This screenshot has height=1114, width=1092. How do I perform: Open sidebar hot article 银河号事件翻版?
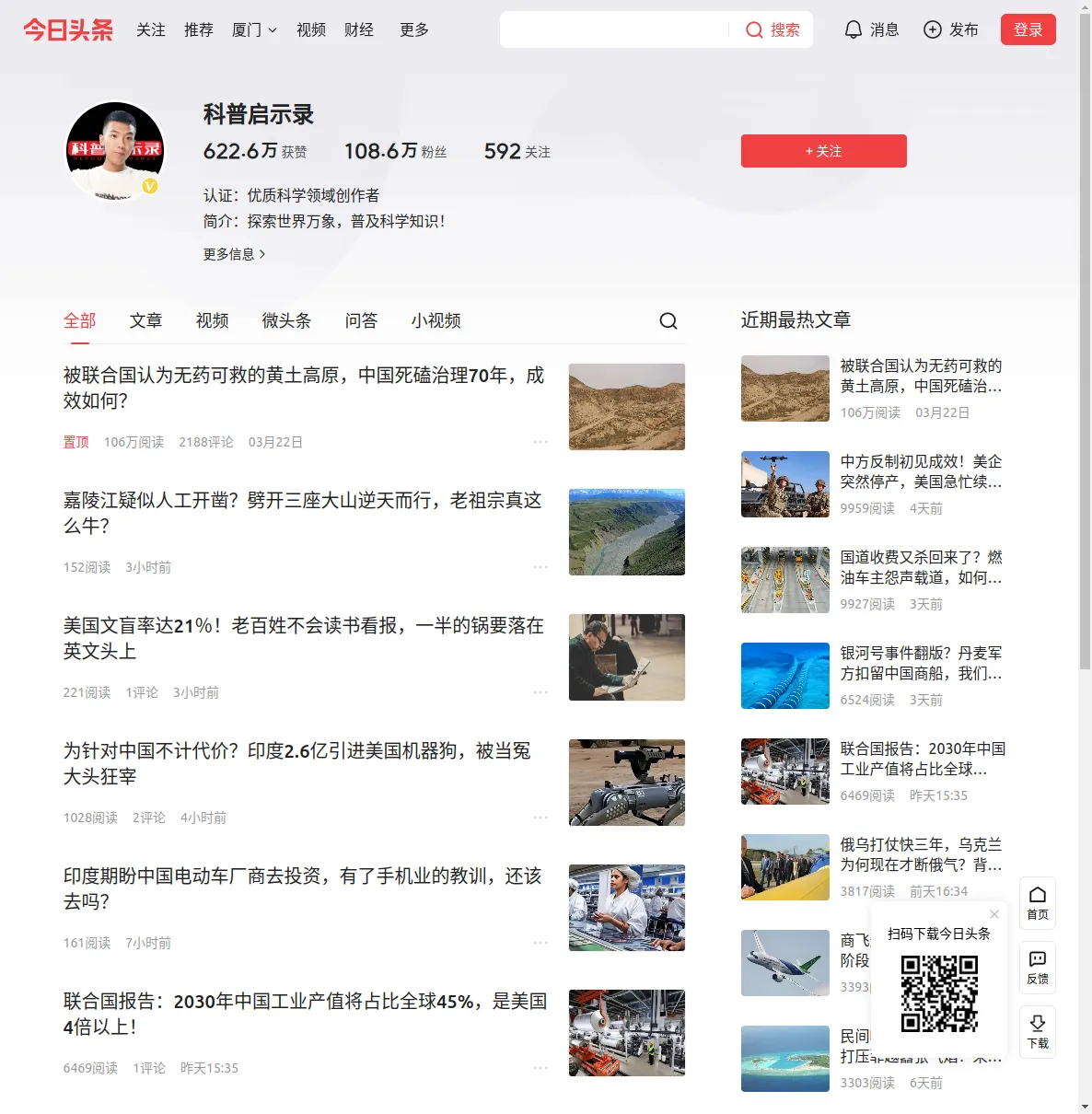[922, 663]
